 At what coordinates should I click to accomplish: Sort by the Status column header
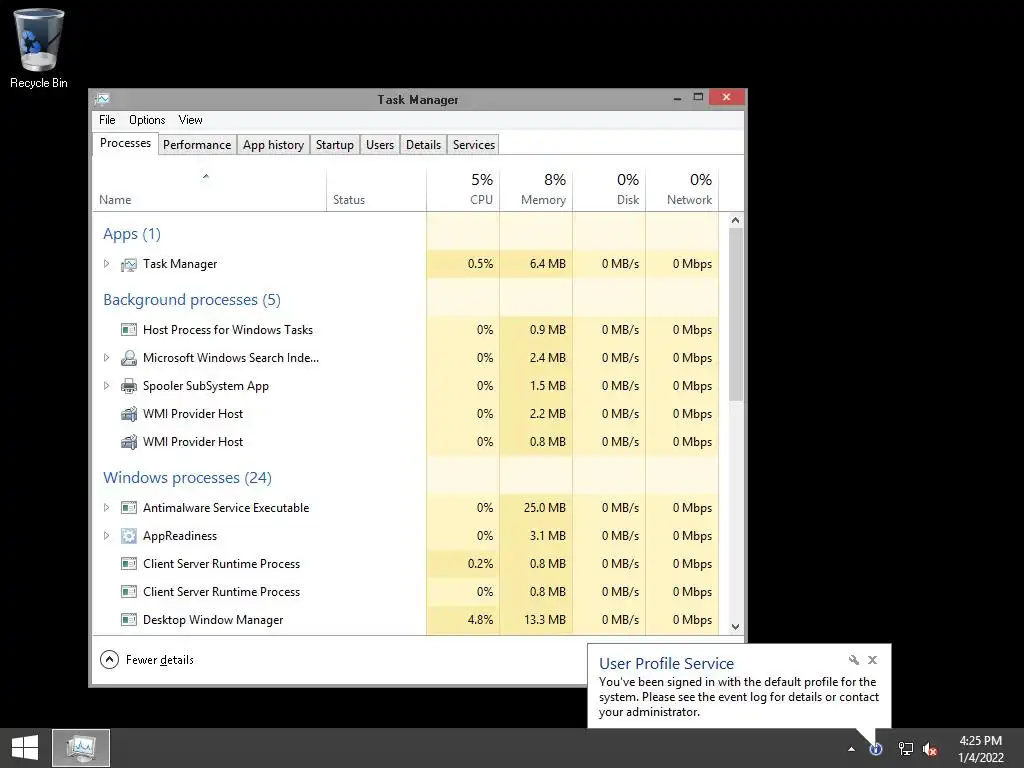(x=376, y=190)
